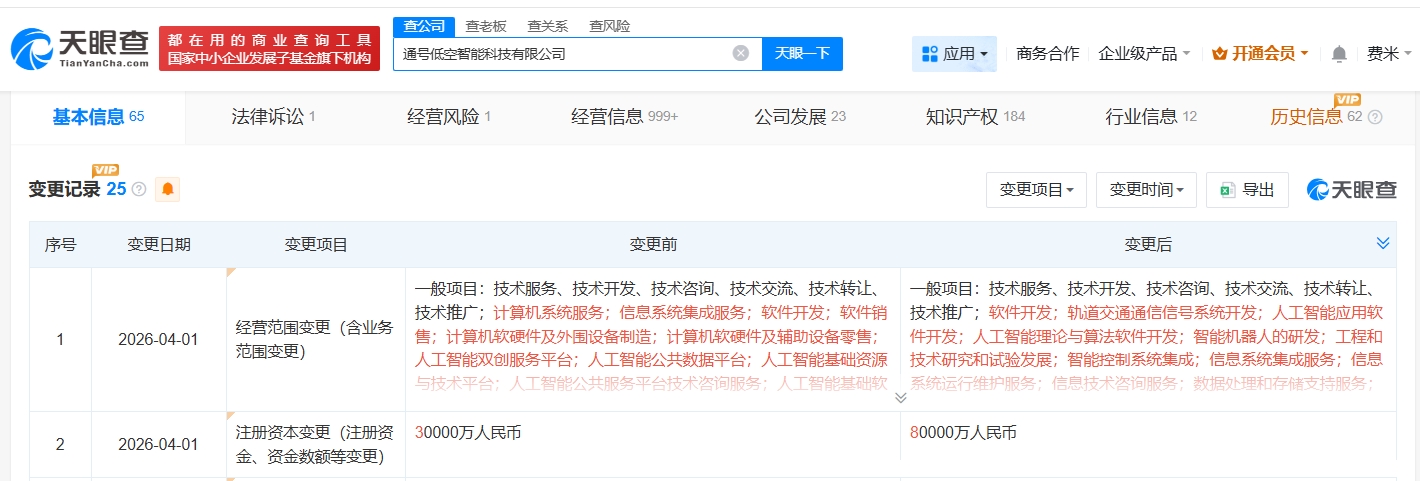This screenshot has width=1420, height=481.
Task: Open the 商务合作 link
Action: coord(1047,54)
